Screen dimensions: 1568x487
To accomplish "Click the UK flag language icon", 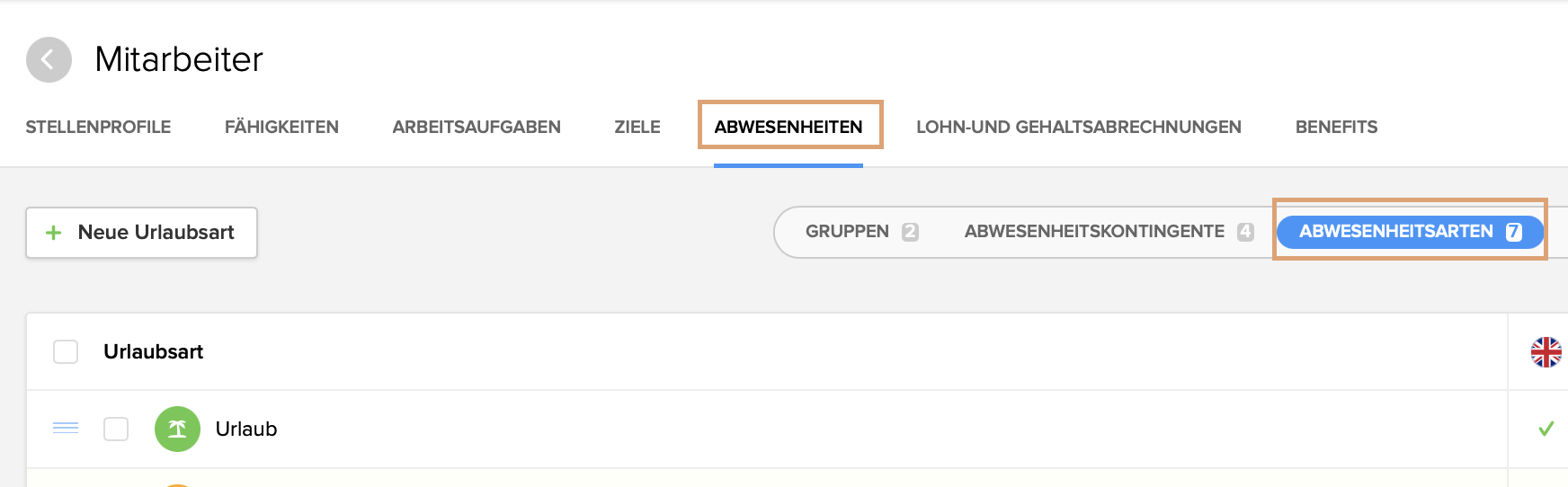I will [x=1546, y=352].
